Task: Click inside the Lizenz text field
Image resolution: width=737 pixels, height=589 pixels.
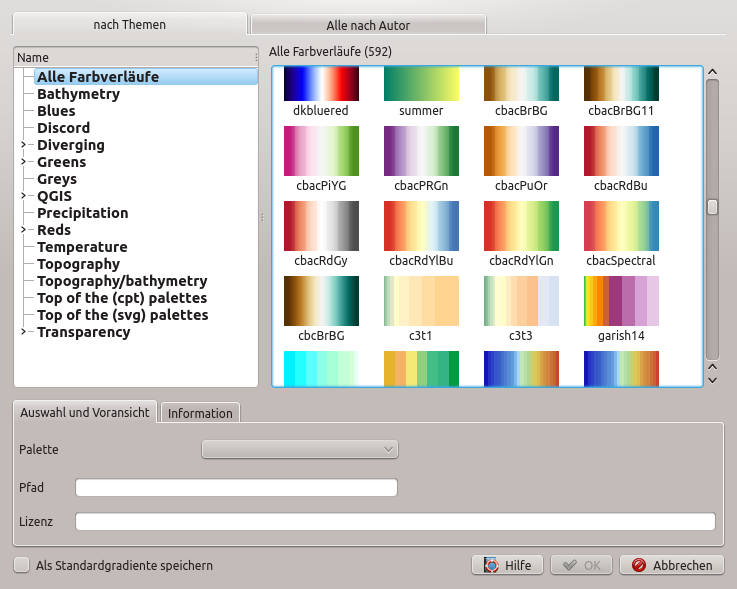Action: tap(395, 521)
